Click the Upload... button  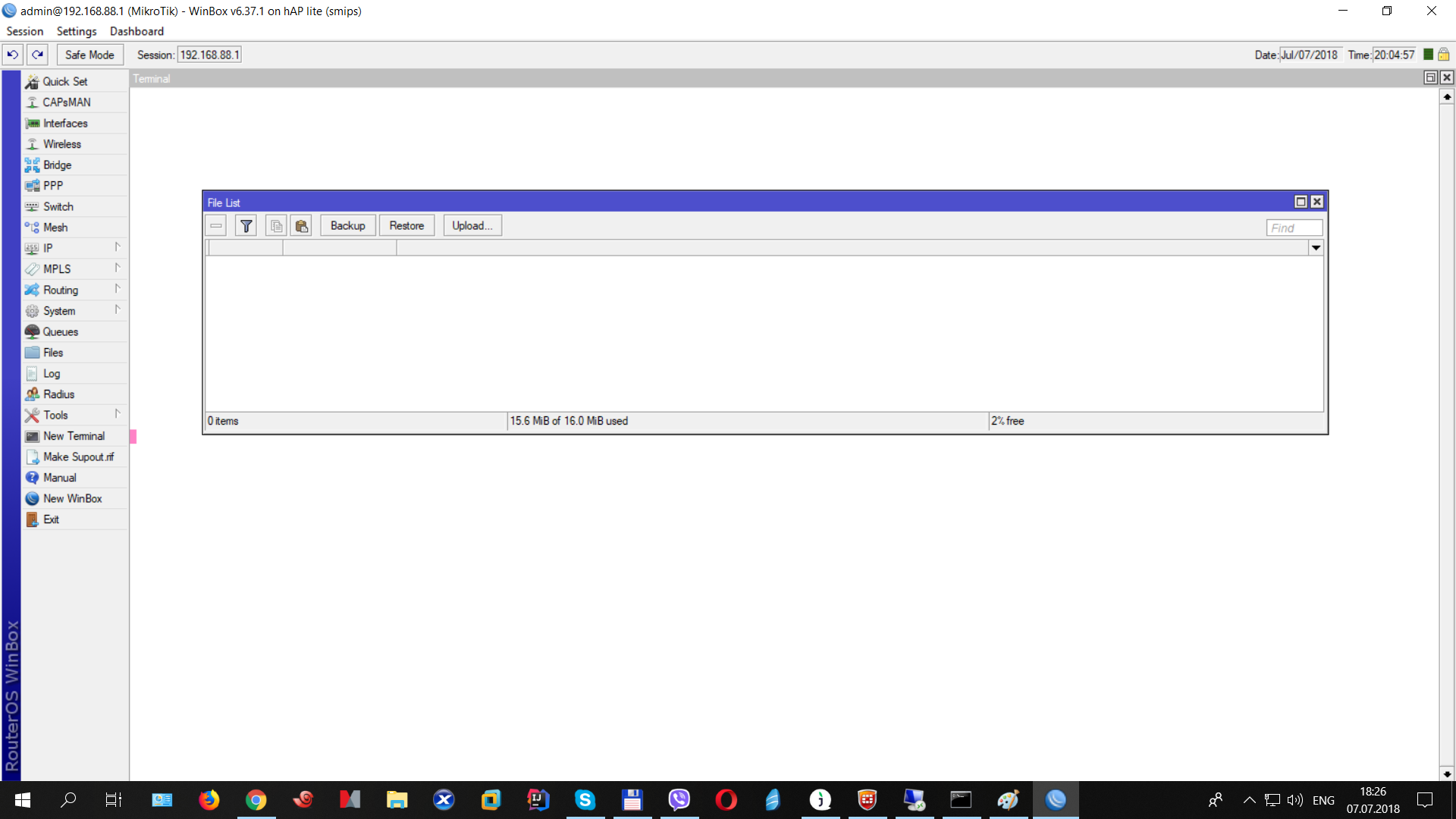472,226
